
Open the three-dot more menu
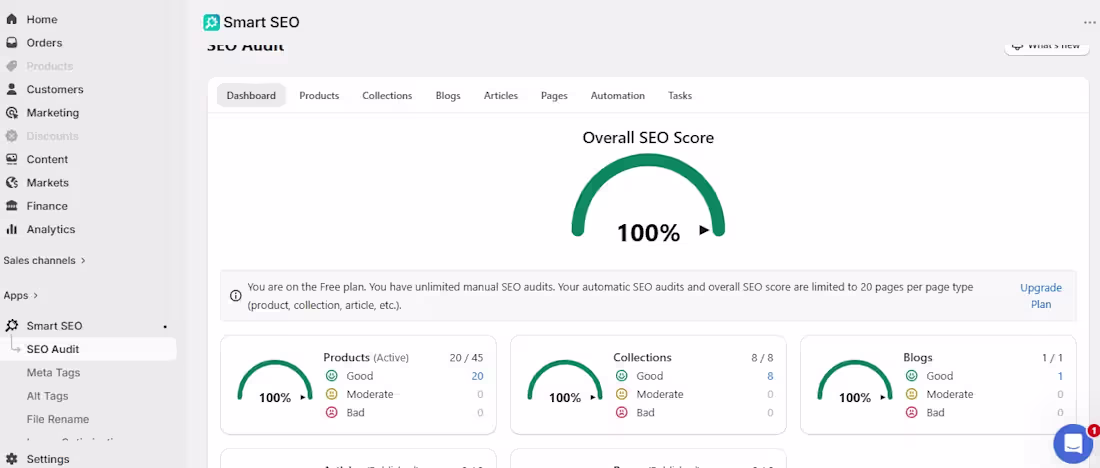1089,22
